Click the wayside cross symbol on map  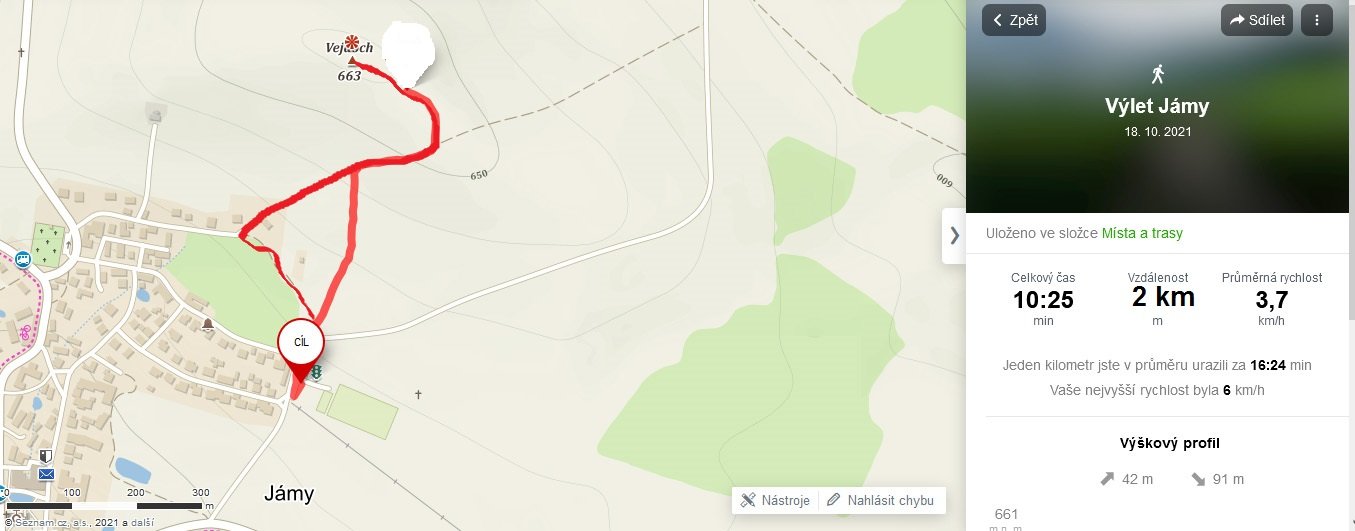click(418, 395)
